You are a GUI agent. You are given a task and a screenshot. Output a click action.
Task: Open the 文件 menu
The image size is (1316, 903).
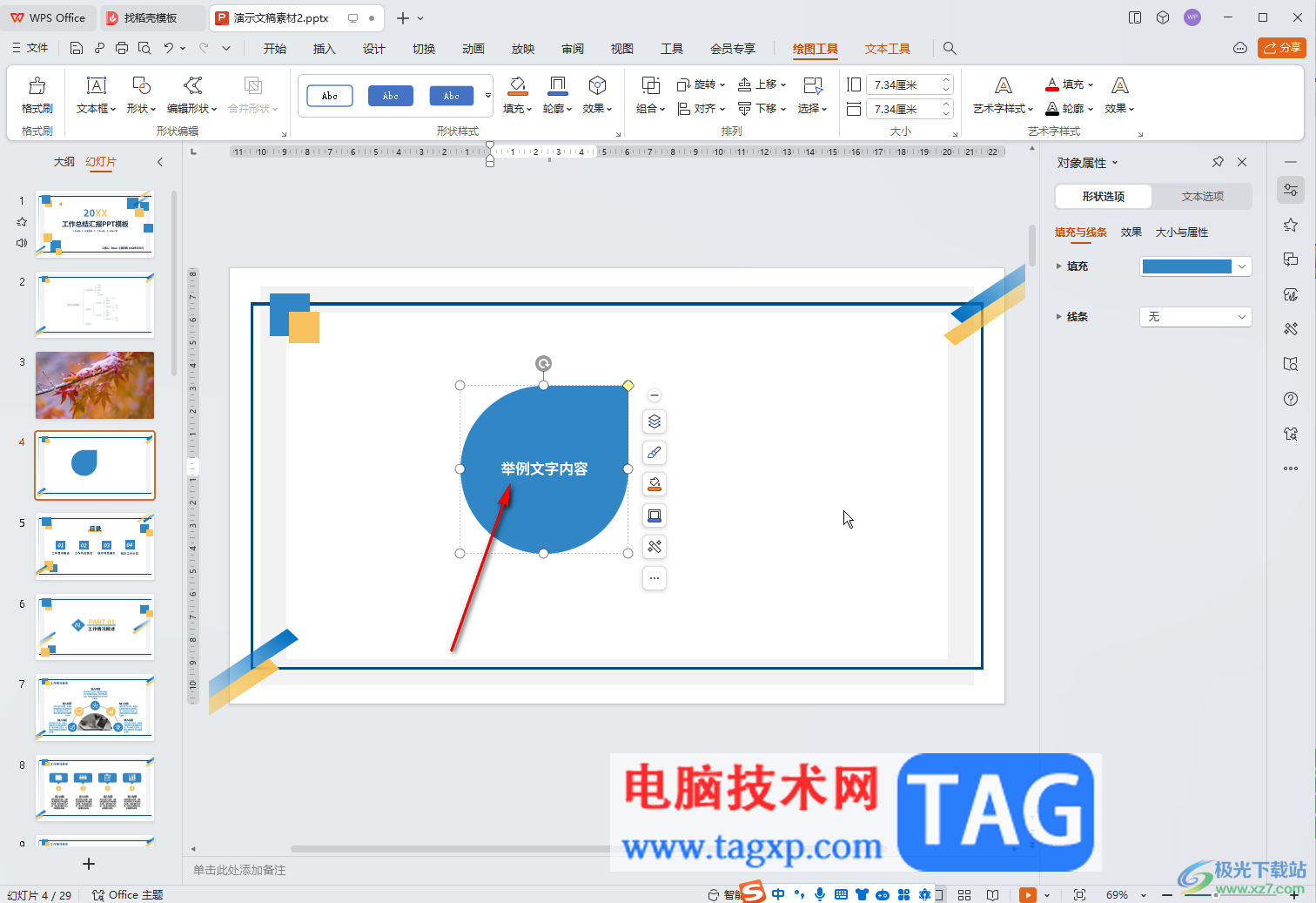30,48
